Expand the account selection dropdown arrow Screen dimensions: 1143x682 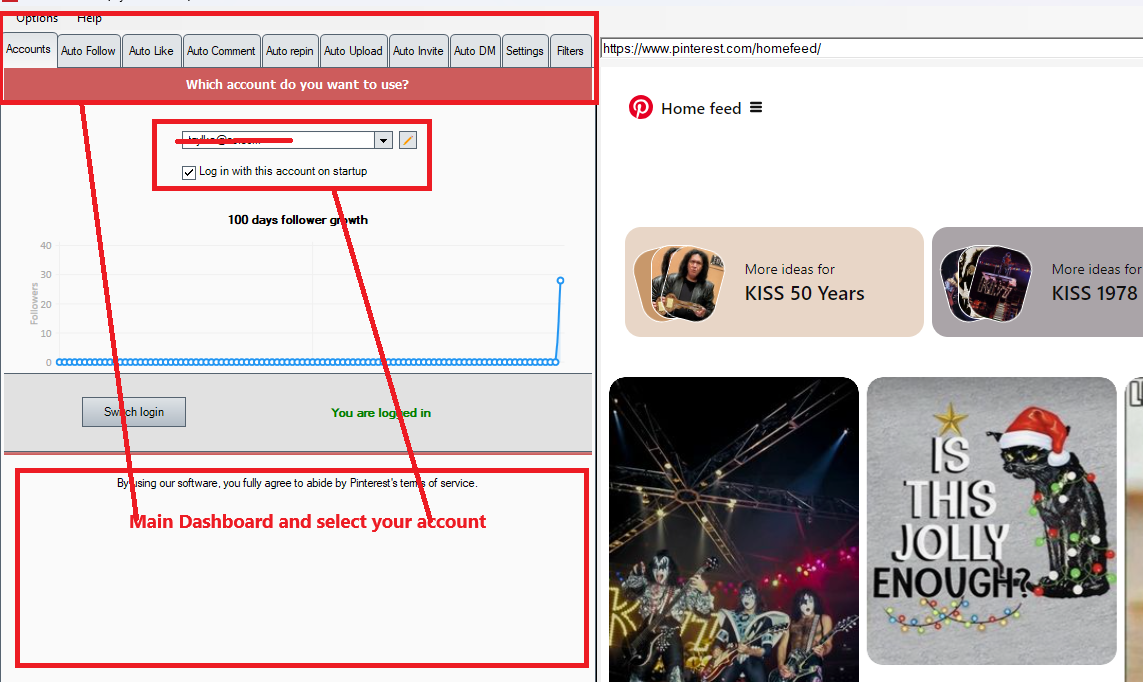point(383,141)
